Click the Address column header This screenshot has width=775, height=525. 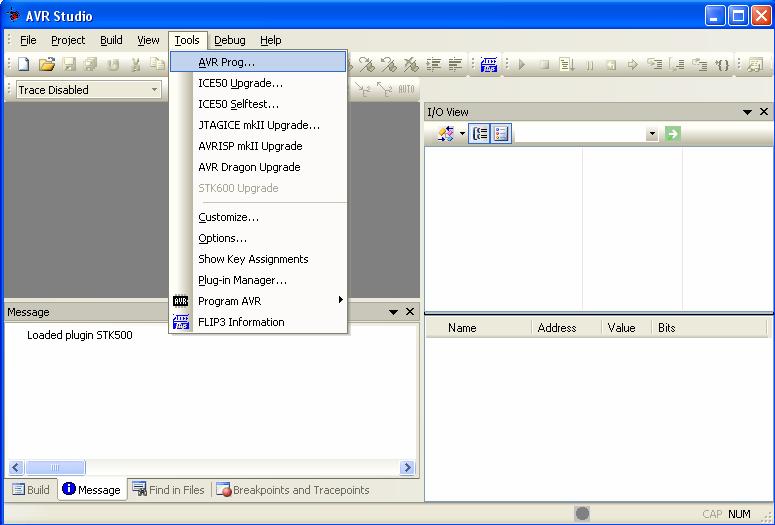tap(556, 328)
